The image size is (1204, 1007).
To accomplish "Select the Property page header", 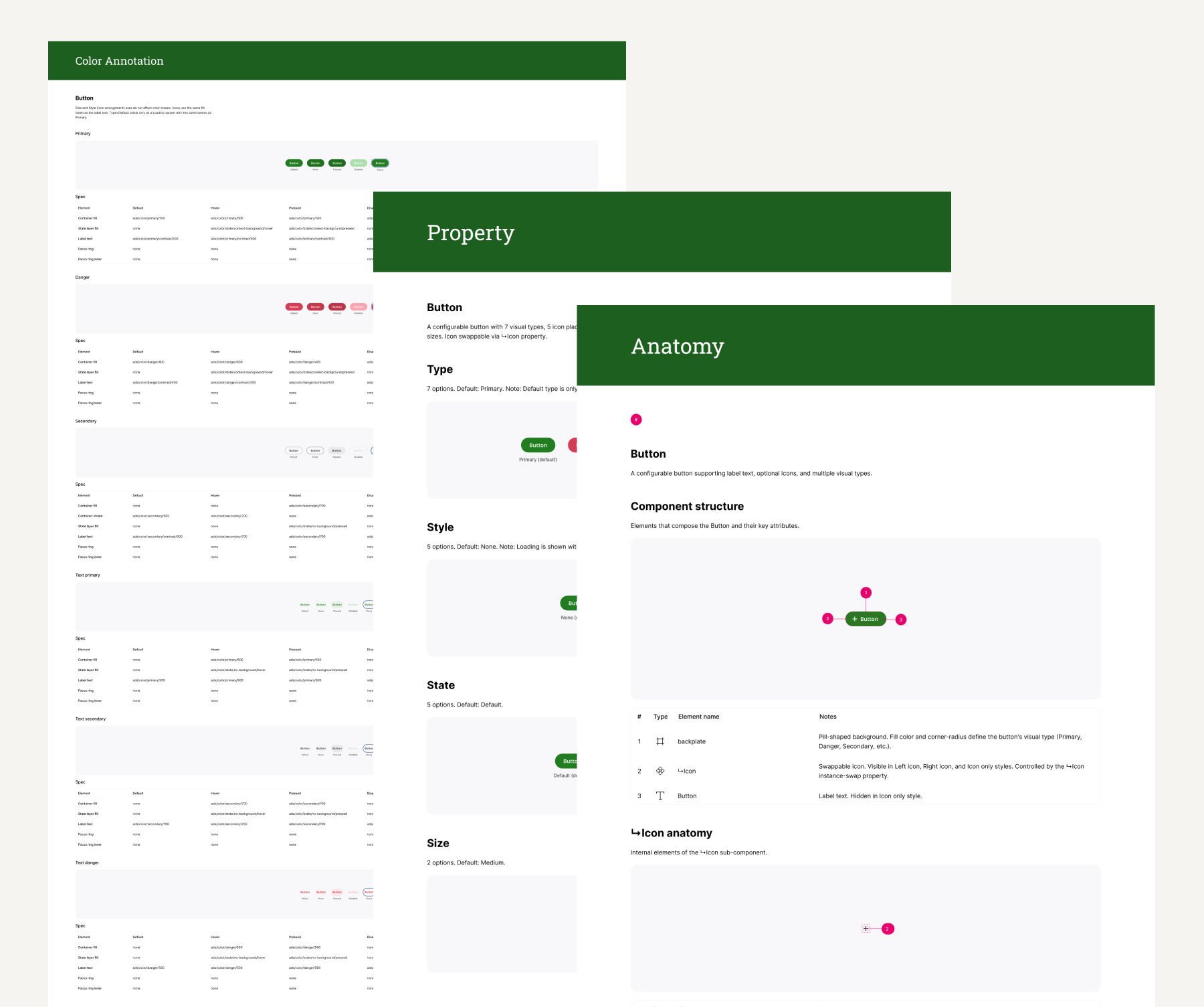I will [662, 232].
